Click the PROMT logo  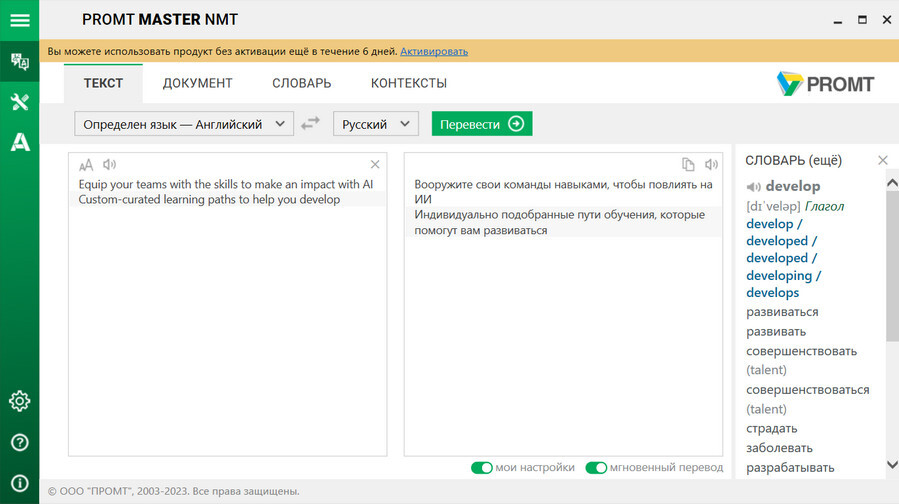(825, 84)
